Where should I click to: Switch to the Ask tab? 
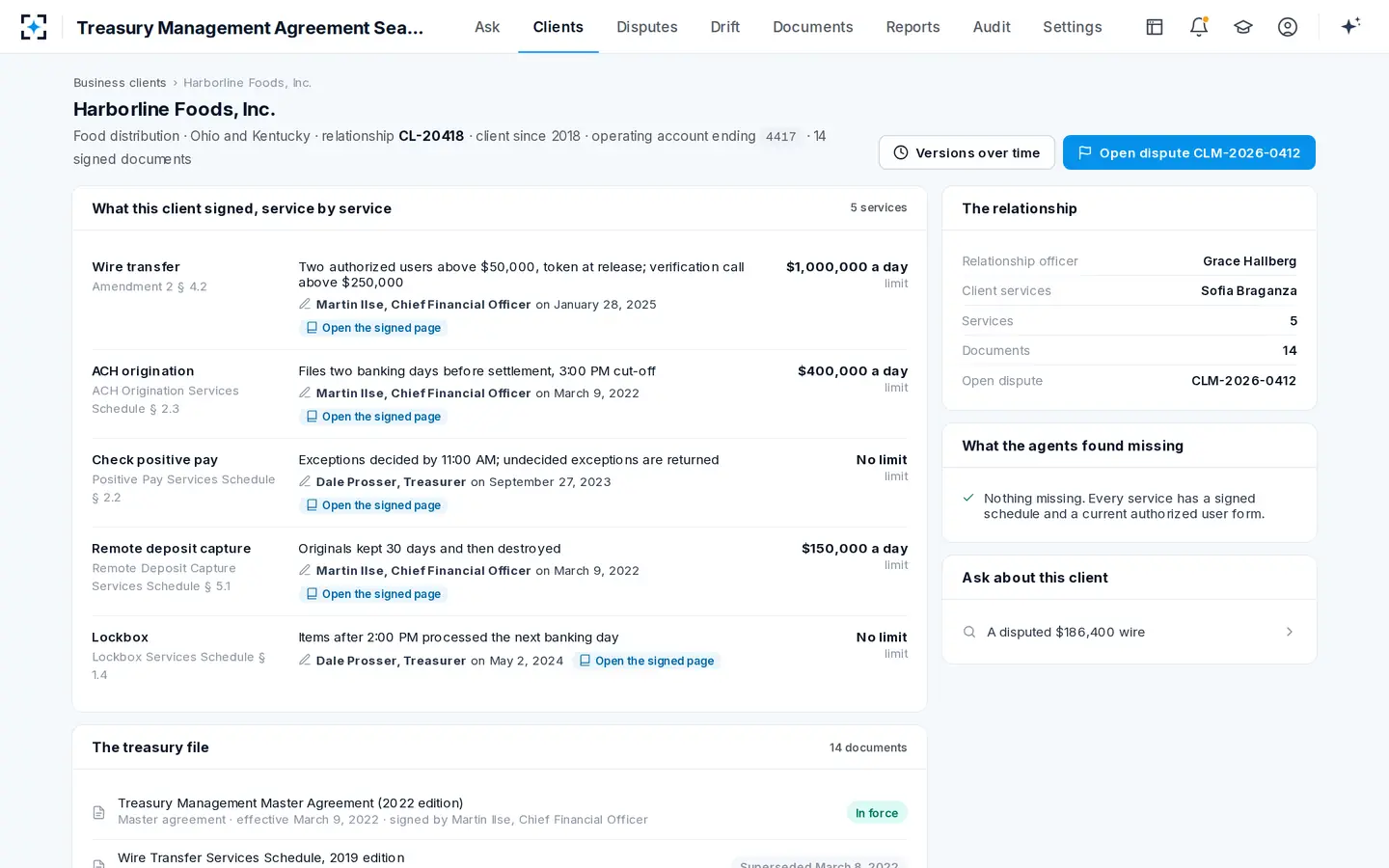click(x=487, y=27)
